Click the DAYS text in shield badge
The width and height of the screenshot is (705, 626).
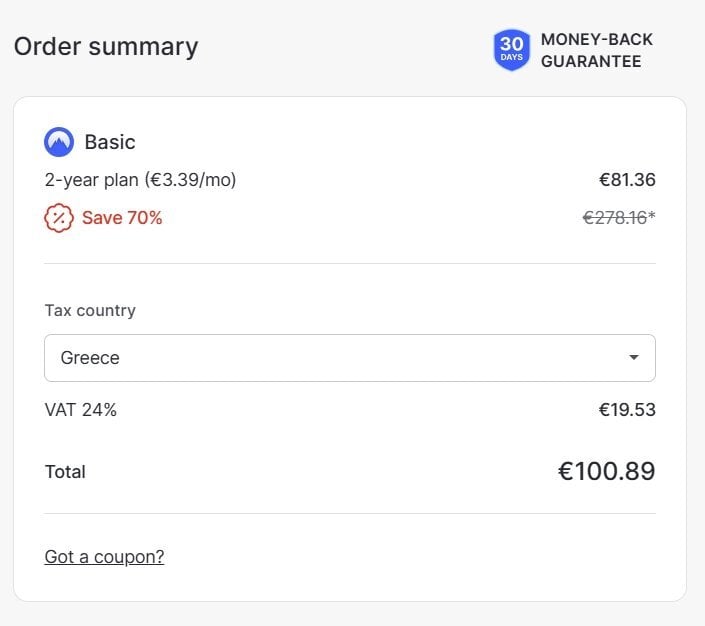coord(512,57)
